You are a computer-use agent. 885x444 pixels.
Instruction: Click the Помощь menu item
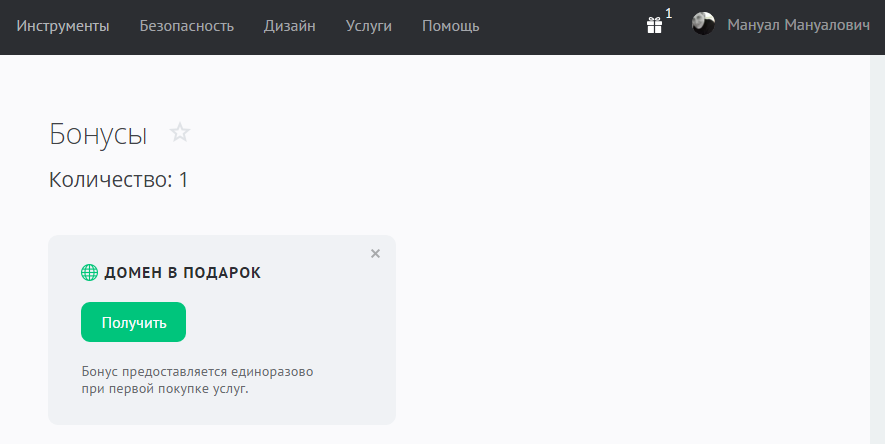point(451,26)
